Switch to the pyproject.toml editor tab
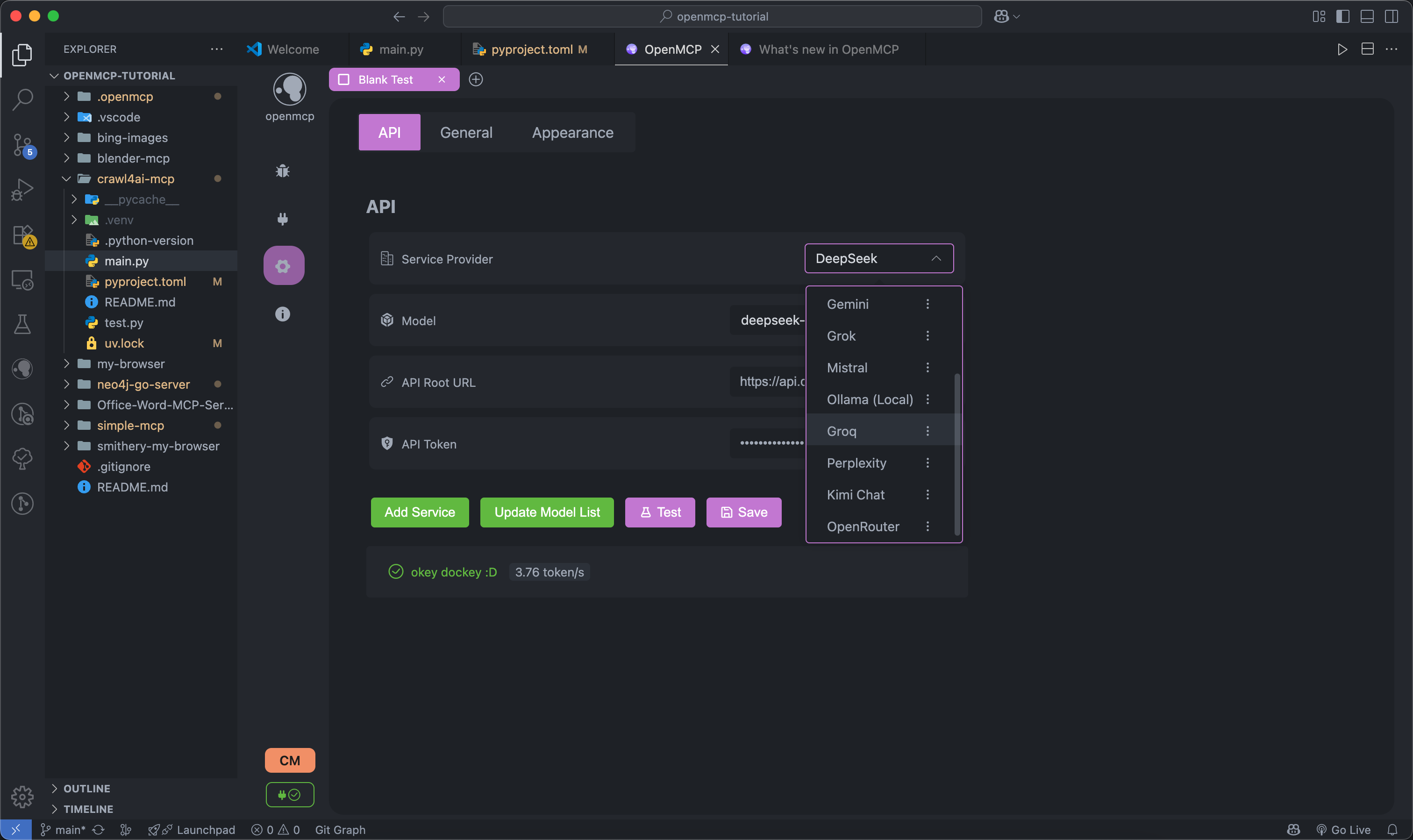 [x=531, y=49]
